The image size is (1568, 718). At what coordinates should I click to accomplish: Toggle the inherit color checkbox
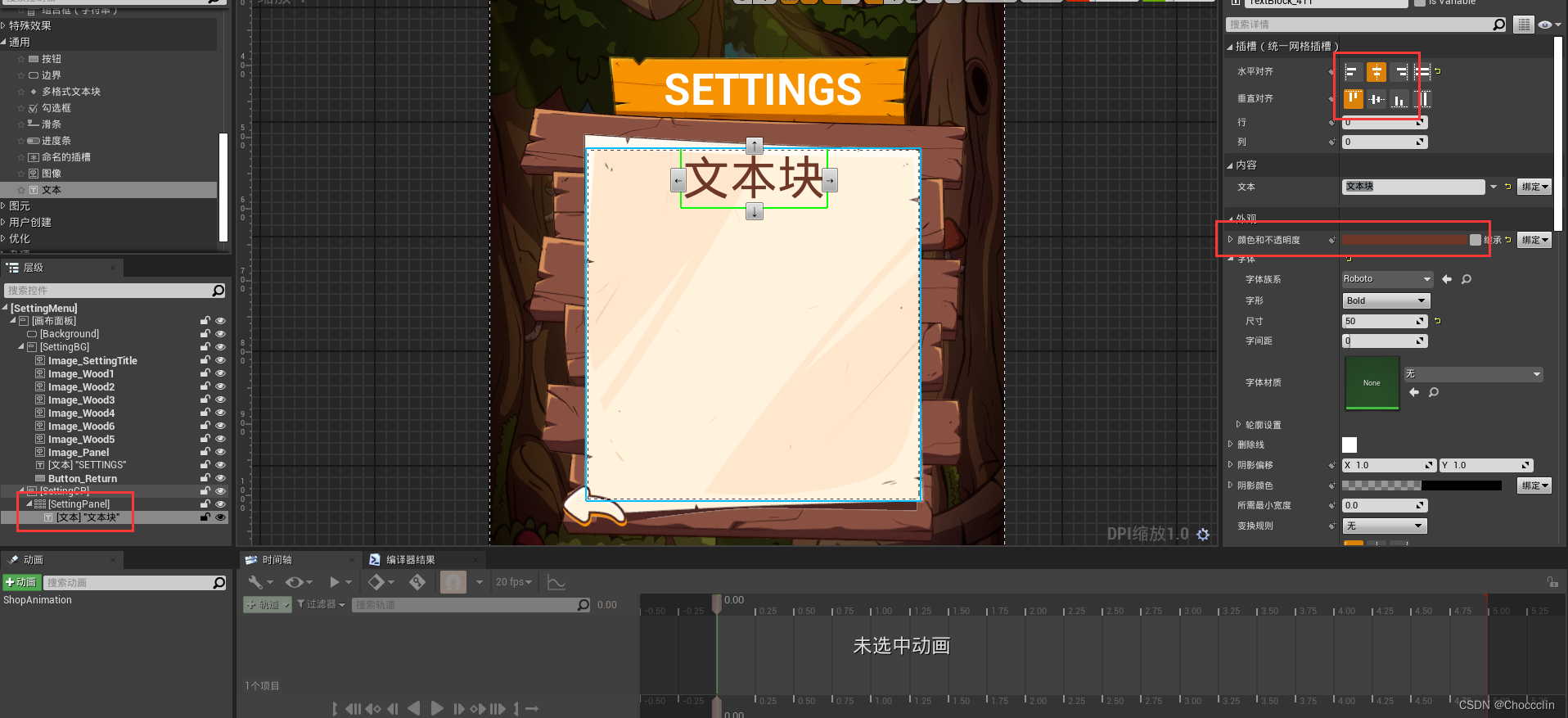click(x=1476, y=240)
